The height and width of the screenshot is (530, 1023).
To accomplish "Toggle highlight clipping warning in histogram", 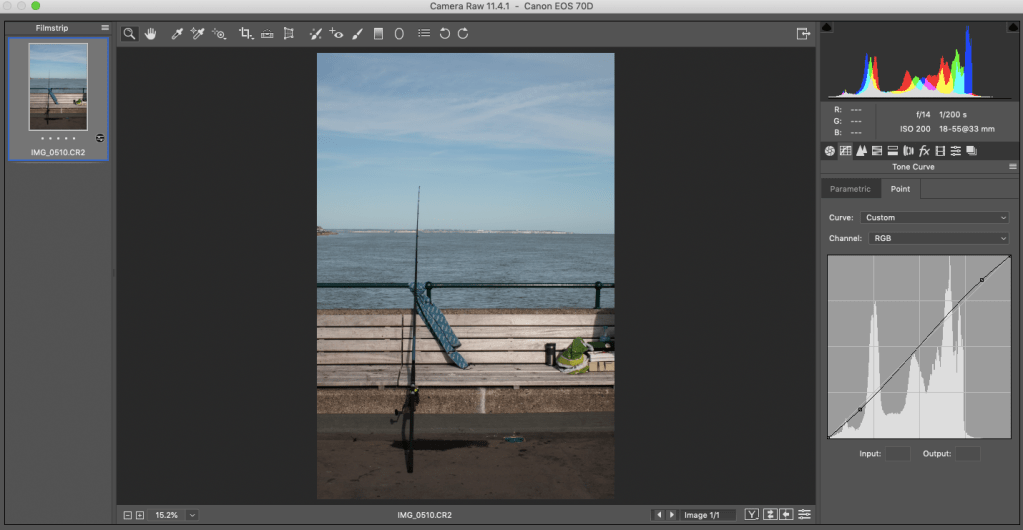I will (1015, 27).
